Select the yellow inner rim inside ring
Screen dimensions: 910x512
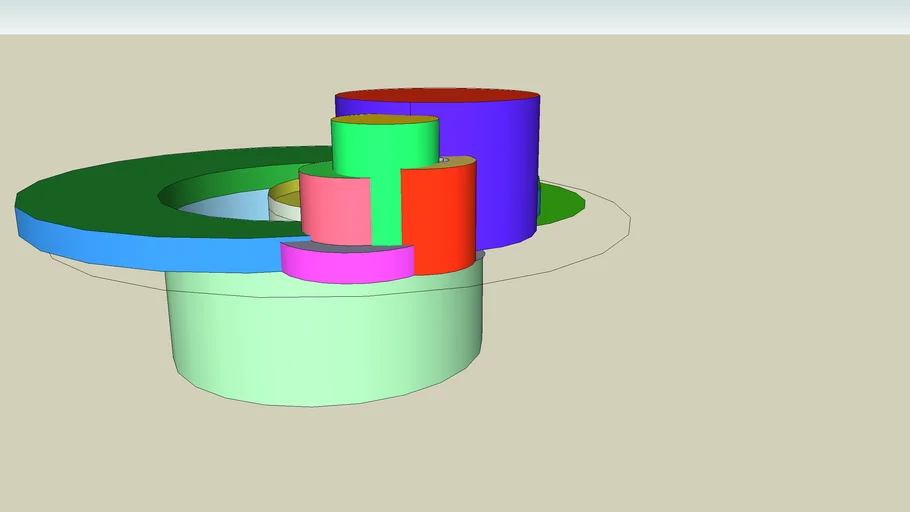[285, 195]
